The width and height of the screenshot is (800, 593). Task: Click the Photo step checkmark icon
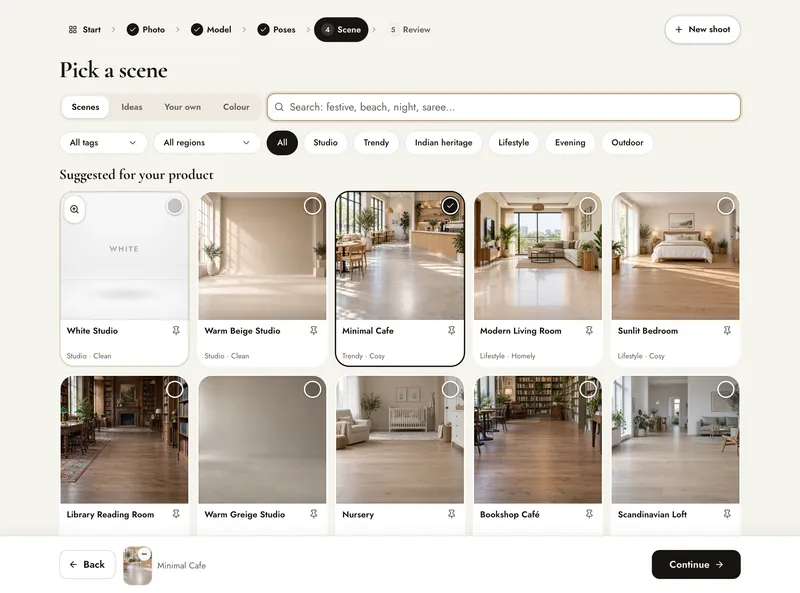tap(133, 30)
